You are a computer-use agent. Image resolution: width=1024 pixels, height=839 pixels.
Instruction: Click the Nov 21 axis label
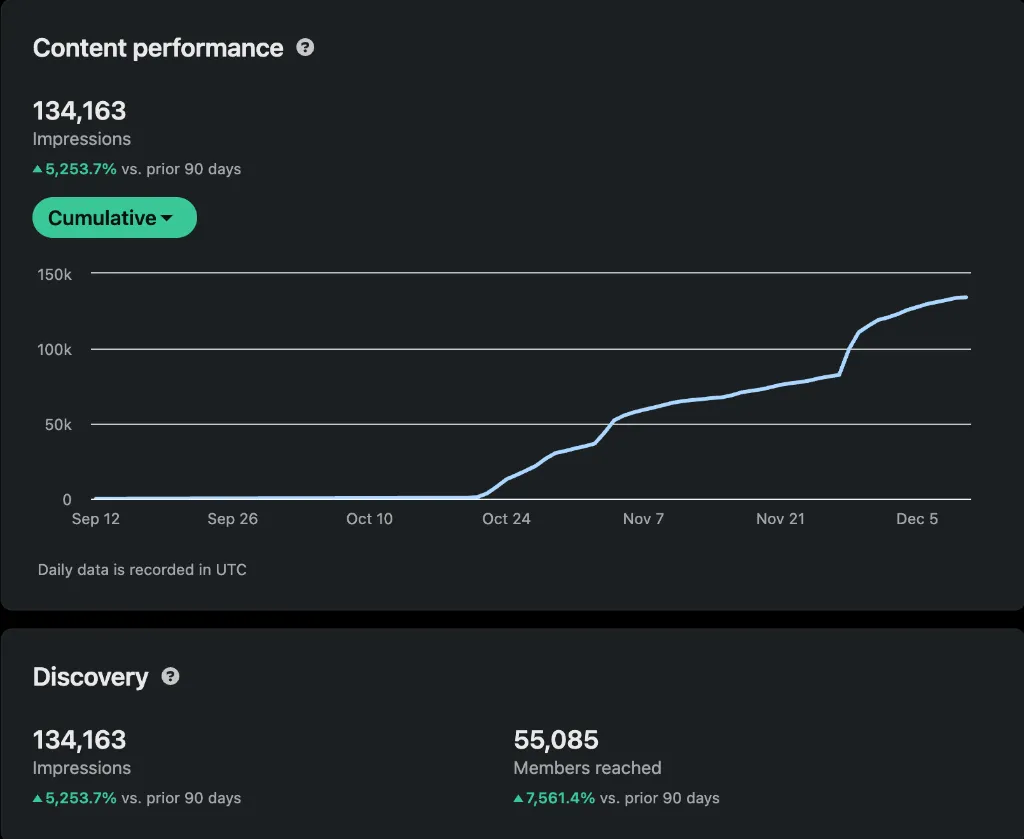coord(780,519)
